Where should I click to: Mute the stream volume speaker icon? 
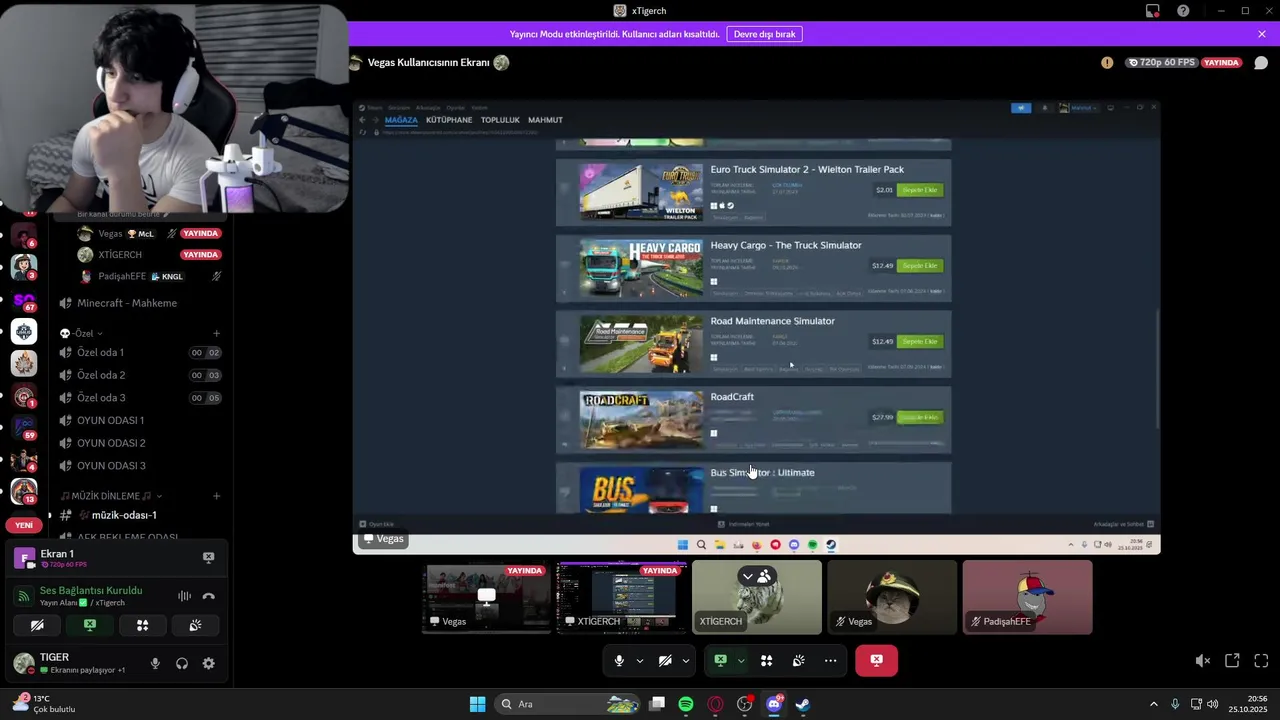click(x=1203, y=661)
